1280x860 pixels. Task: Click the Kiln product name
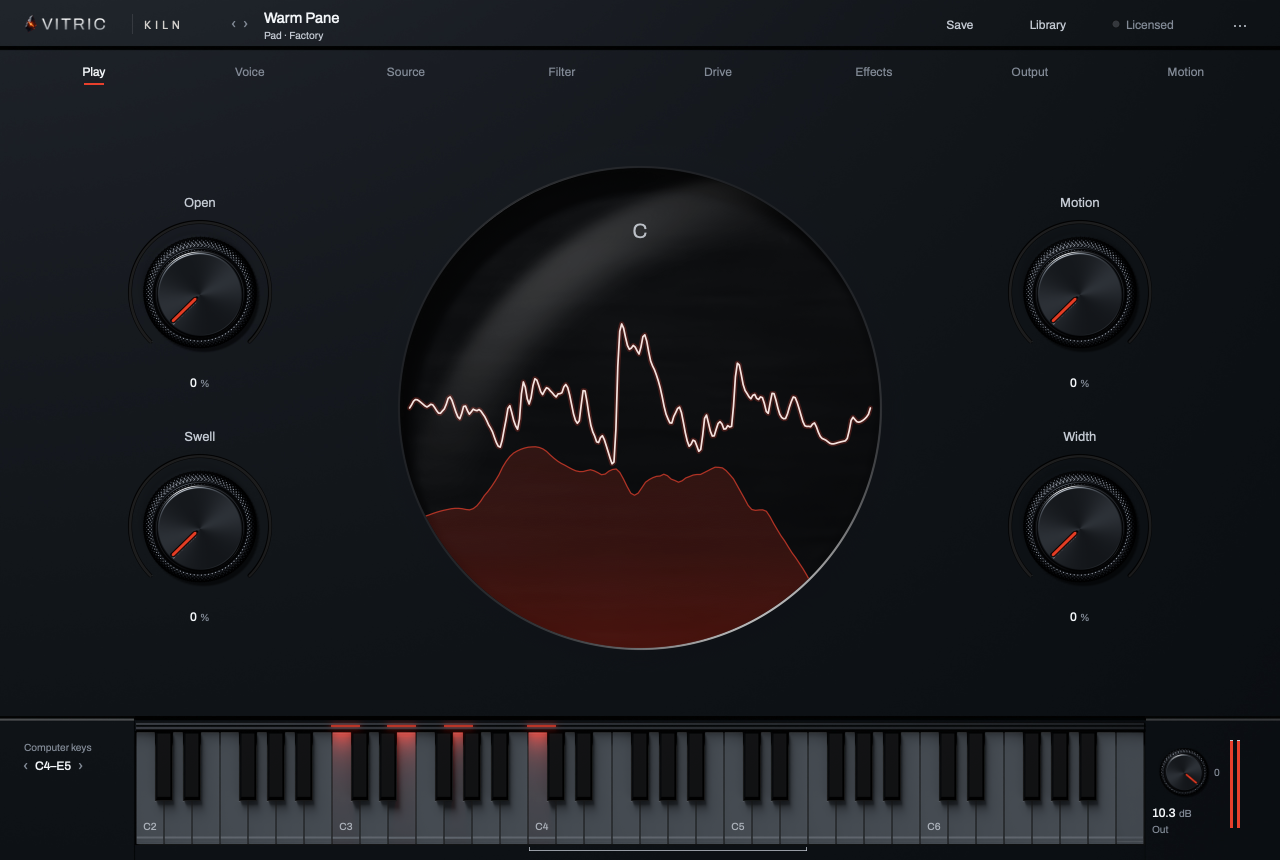[163, 25]
